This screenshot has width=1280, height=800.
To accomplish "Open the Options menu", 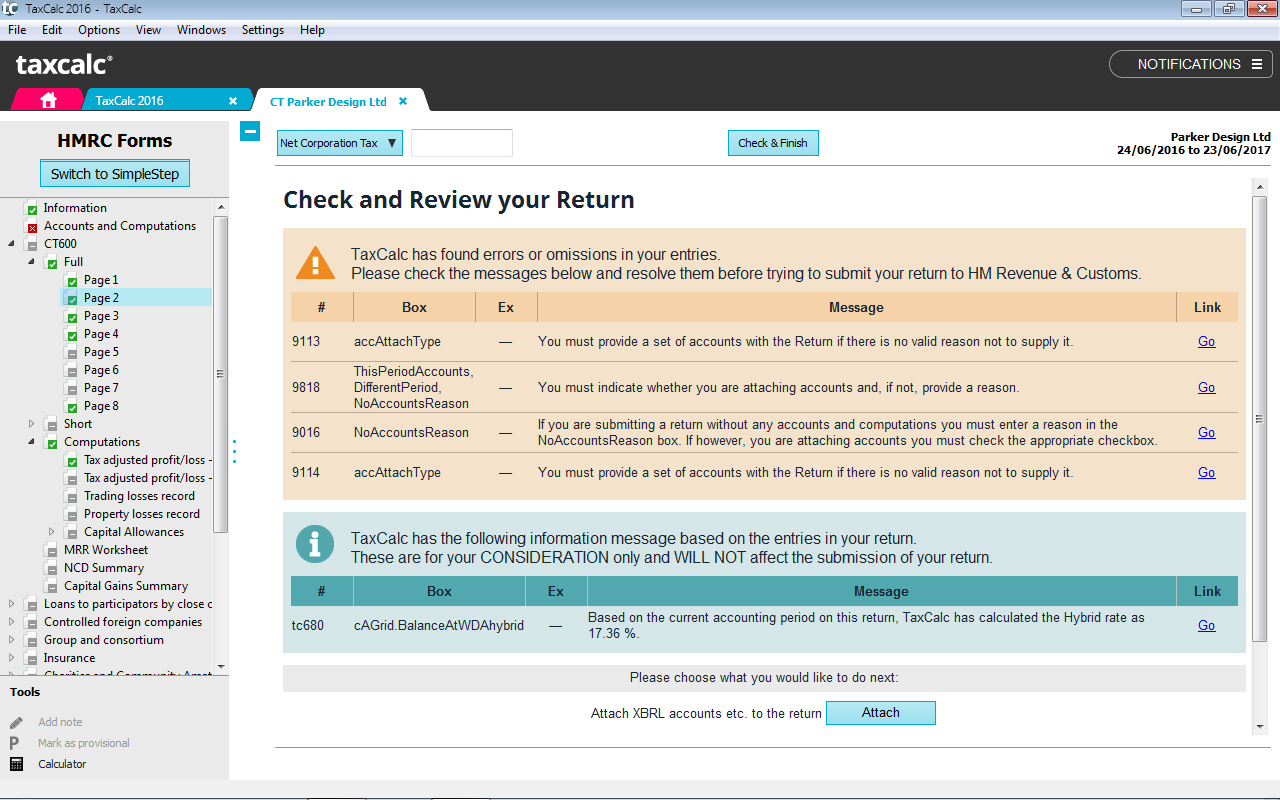I will click(x=98, y=30).
